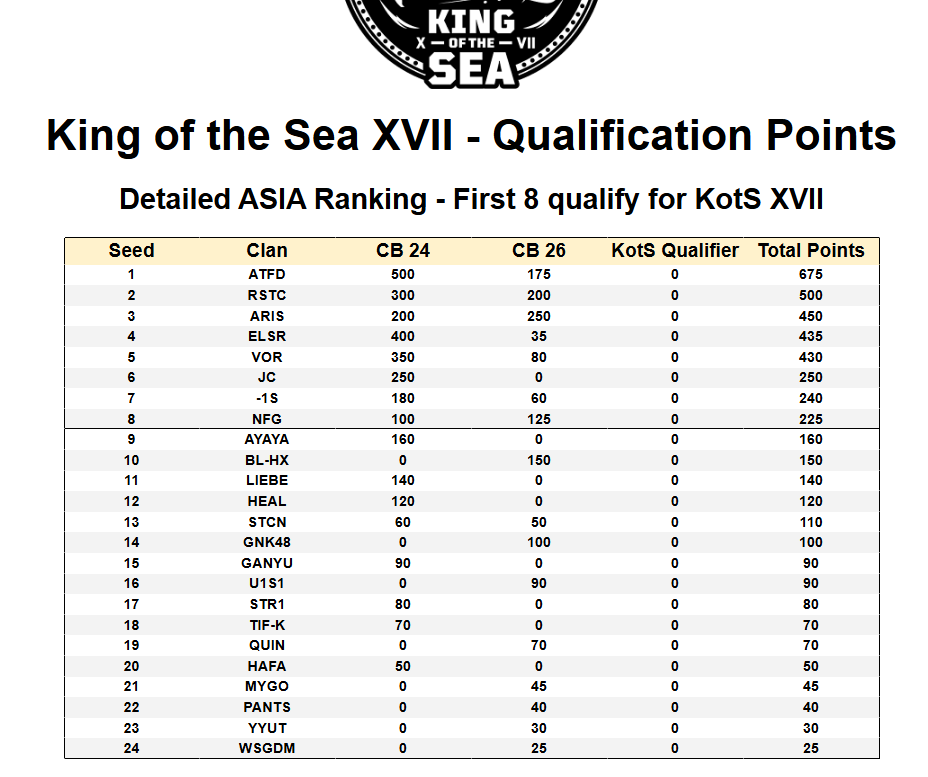Image resolution: width=928 pixels, height=777 pixels.
Task: Select the BL-HX clan cell
Action: pyautogui.click(x=267, y=460)
